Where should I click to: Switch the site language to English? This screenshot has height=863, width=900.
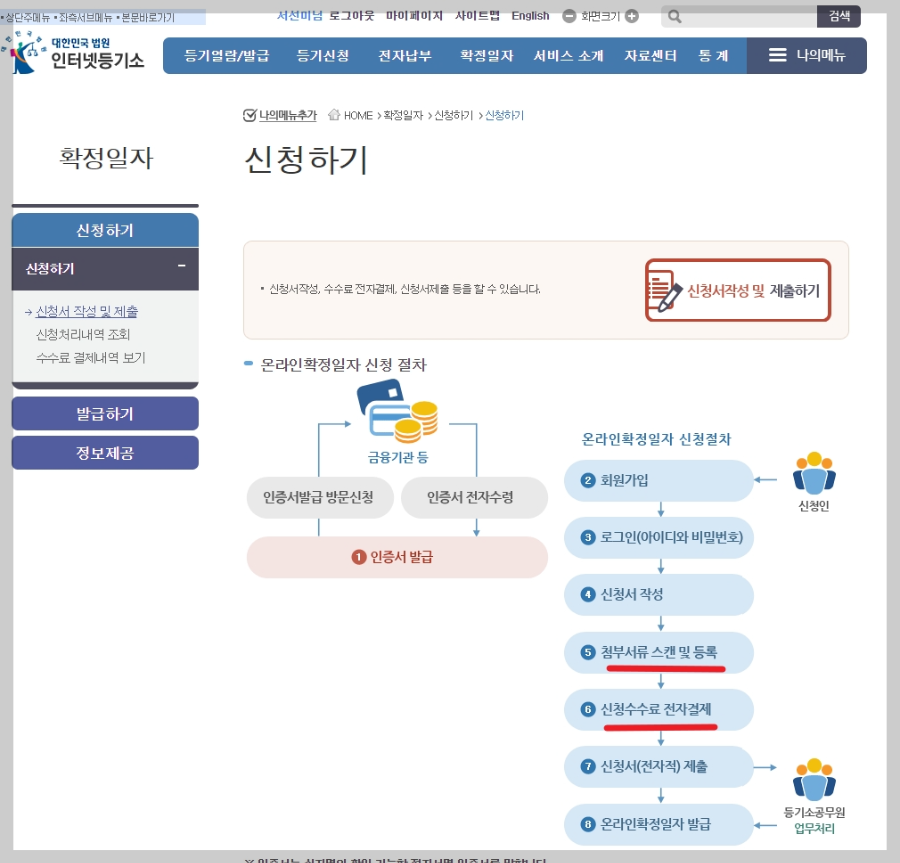coord(529,15)
